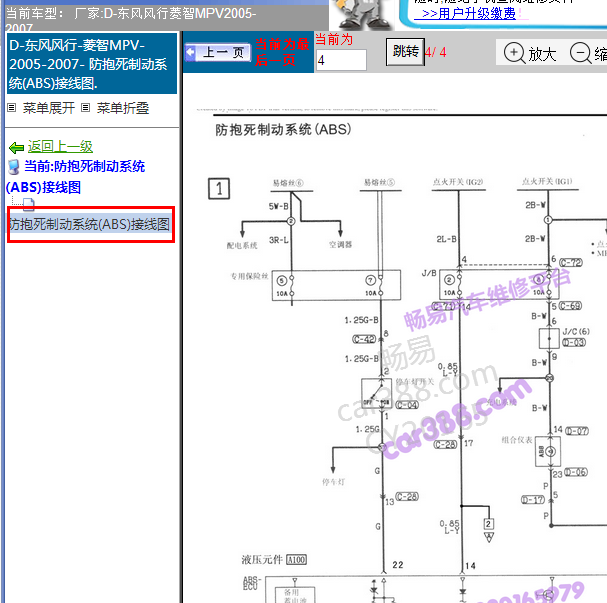Viewport: 607px width, 603px height.
Task: Click the document page icon in tree
Action: click(28, 204)
